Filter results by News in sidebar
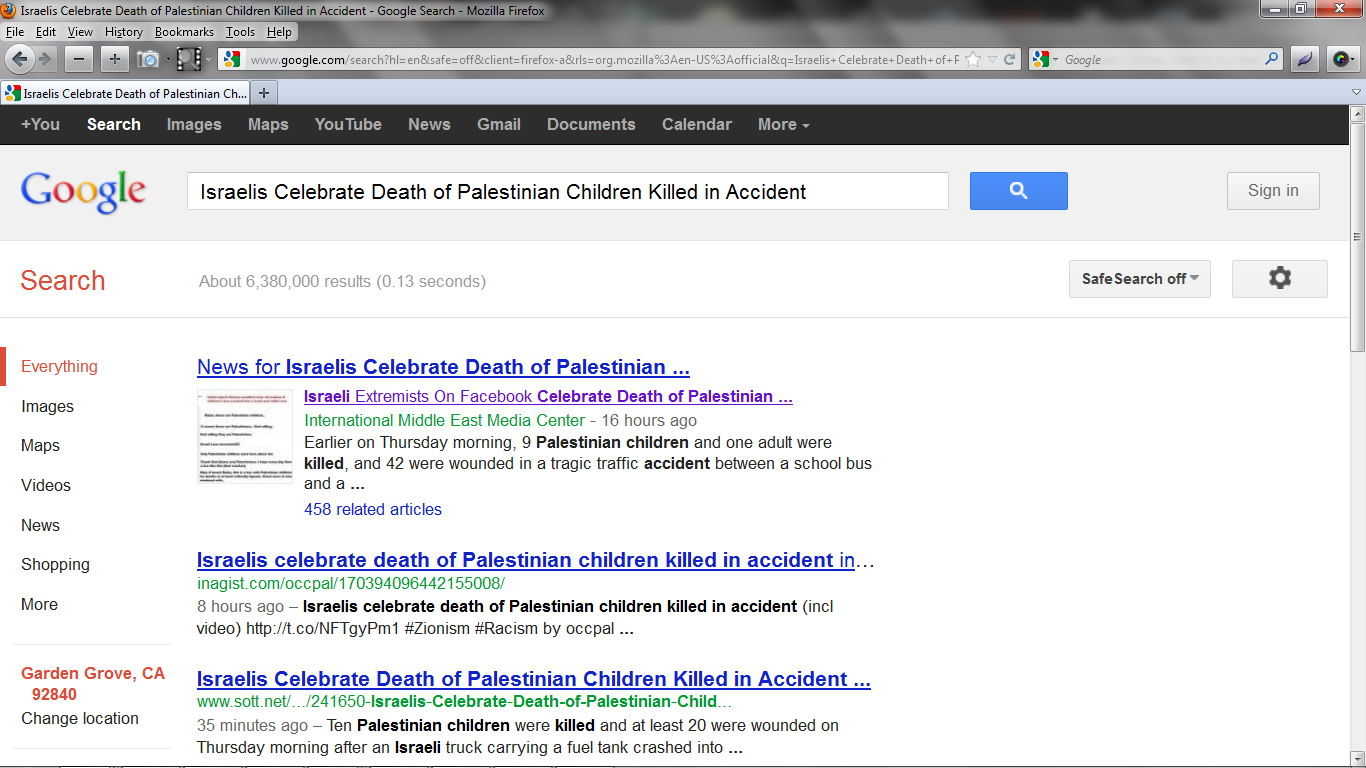 click(x=40, y=525)
